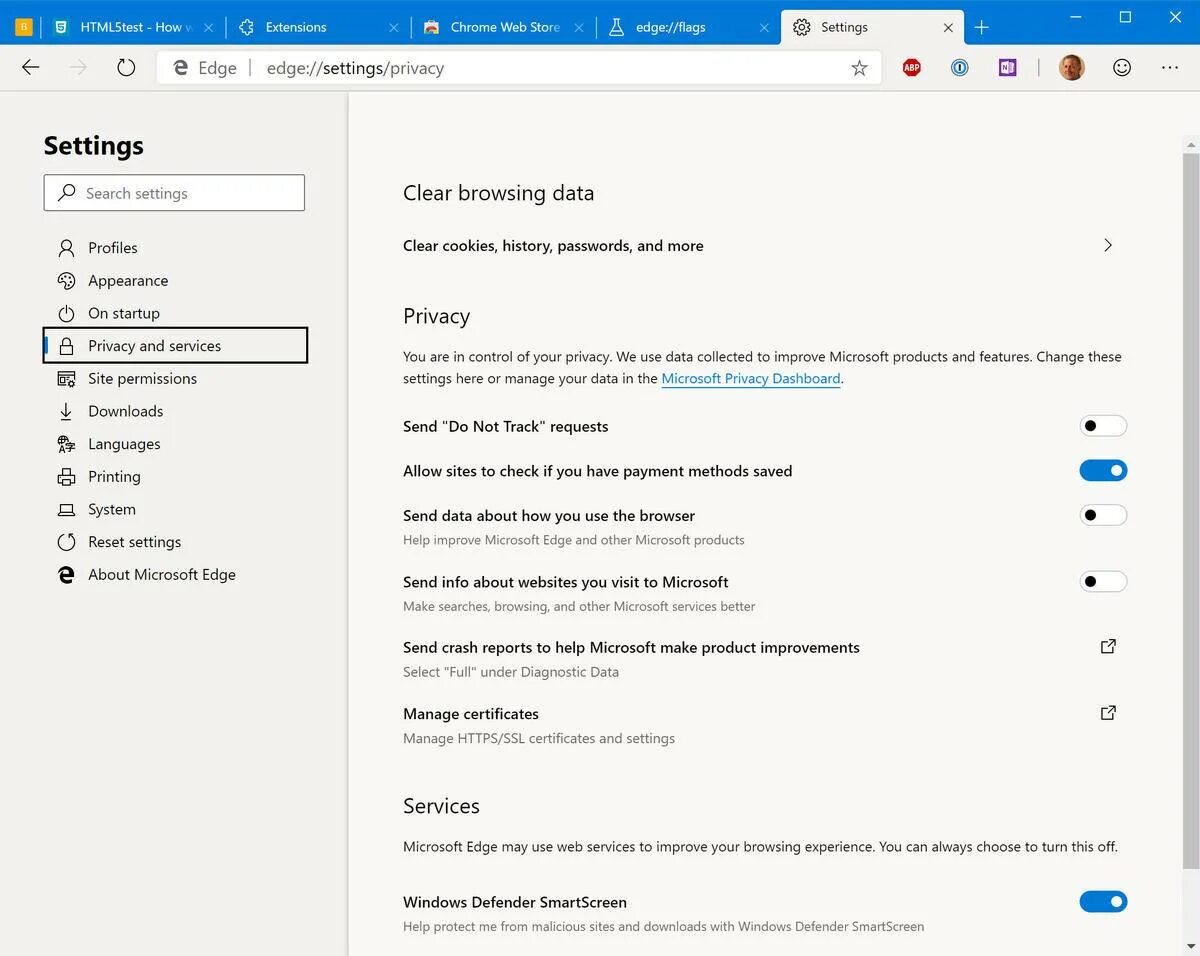Click the Downloads arrow icon

pos(66,411)
